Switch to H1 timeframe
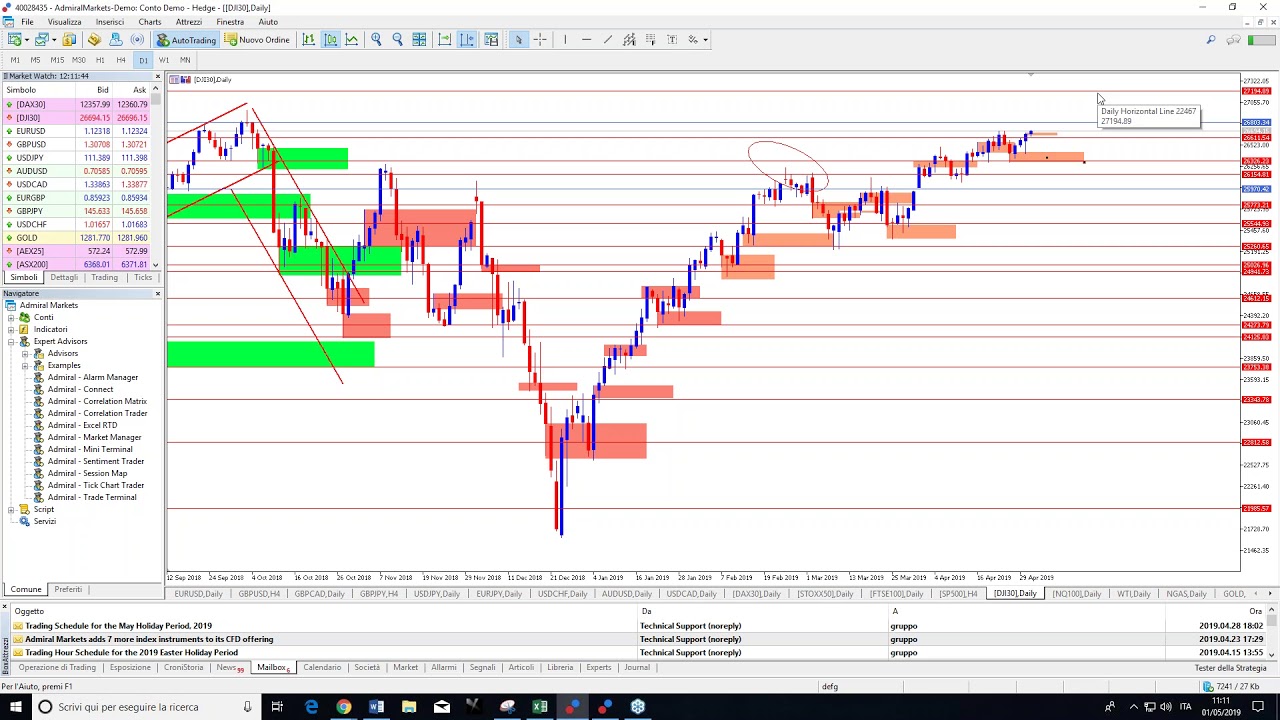 pyautogui.click(x=100, y=60)
